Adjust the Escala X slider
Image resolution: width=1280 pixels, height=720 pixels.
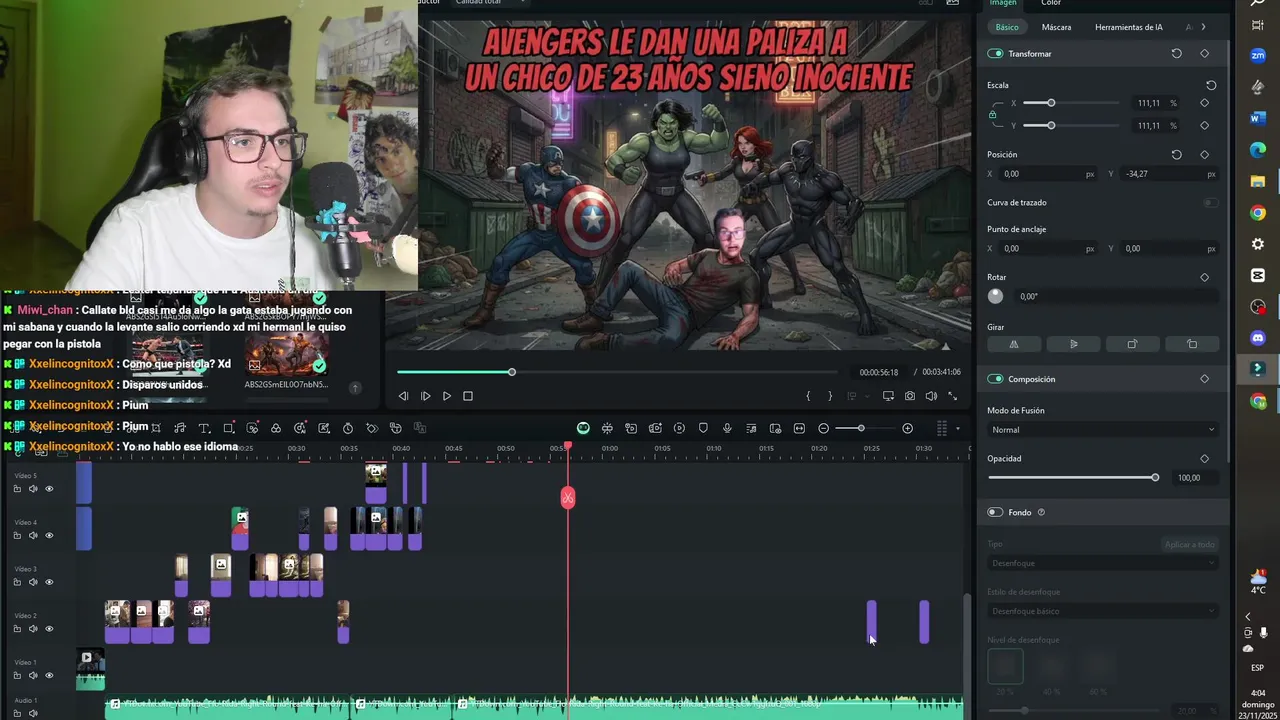pyautogui.click(x=1051, y=103)
